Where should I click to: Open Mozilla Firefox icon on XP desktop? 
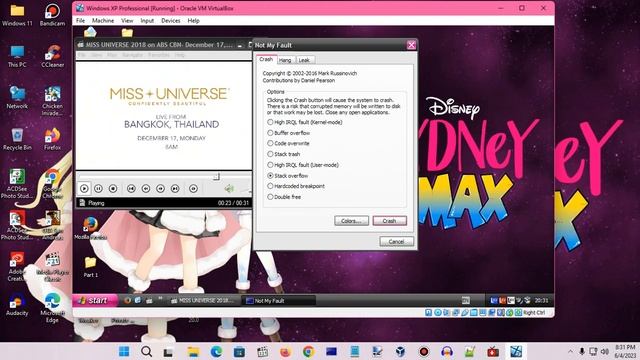[x=90, y=228]
